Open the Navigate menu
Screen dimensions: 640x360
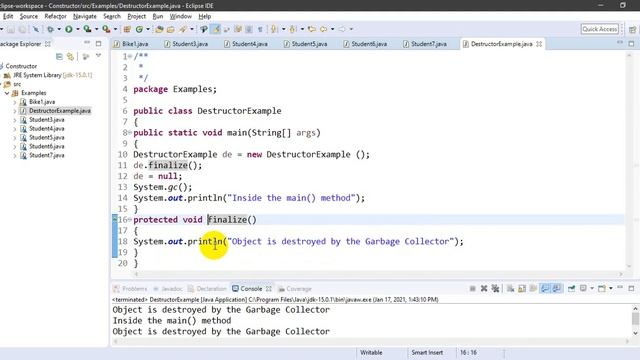[x=85, y=16]
